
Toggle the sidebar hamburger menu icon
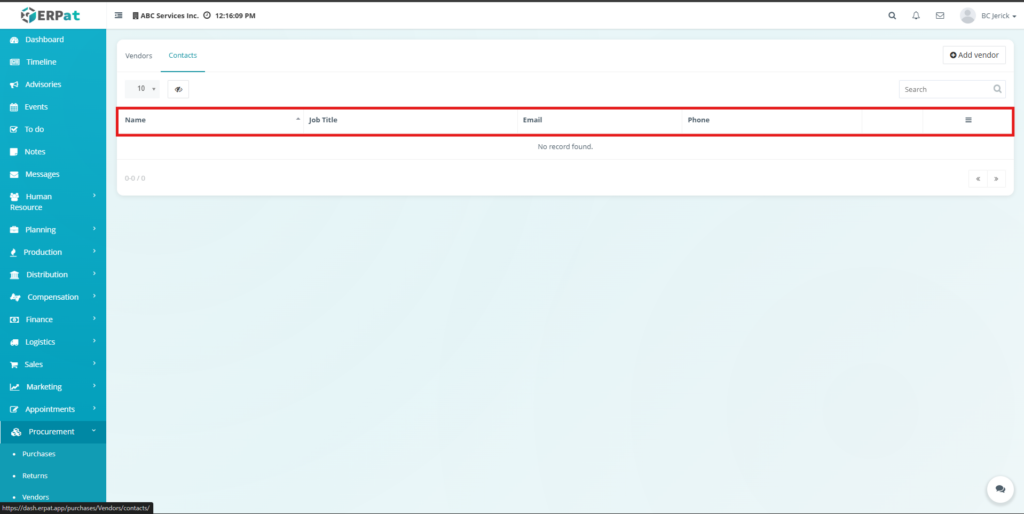click(x=118, y=15)
